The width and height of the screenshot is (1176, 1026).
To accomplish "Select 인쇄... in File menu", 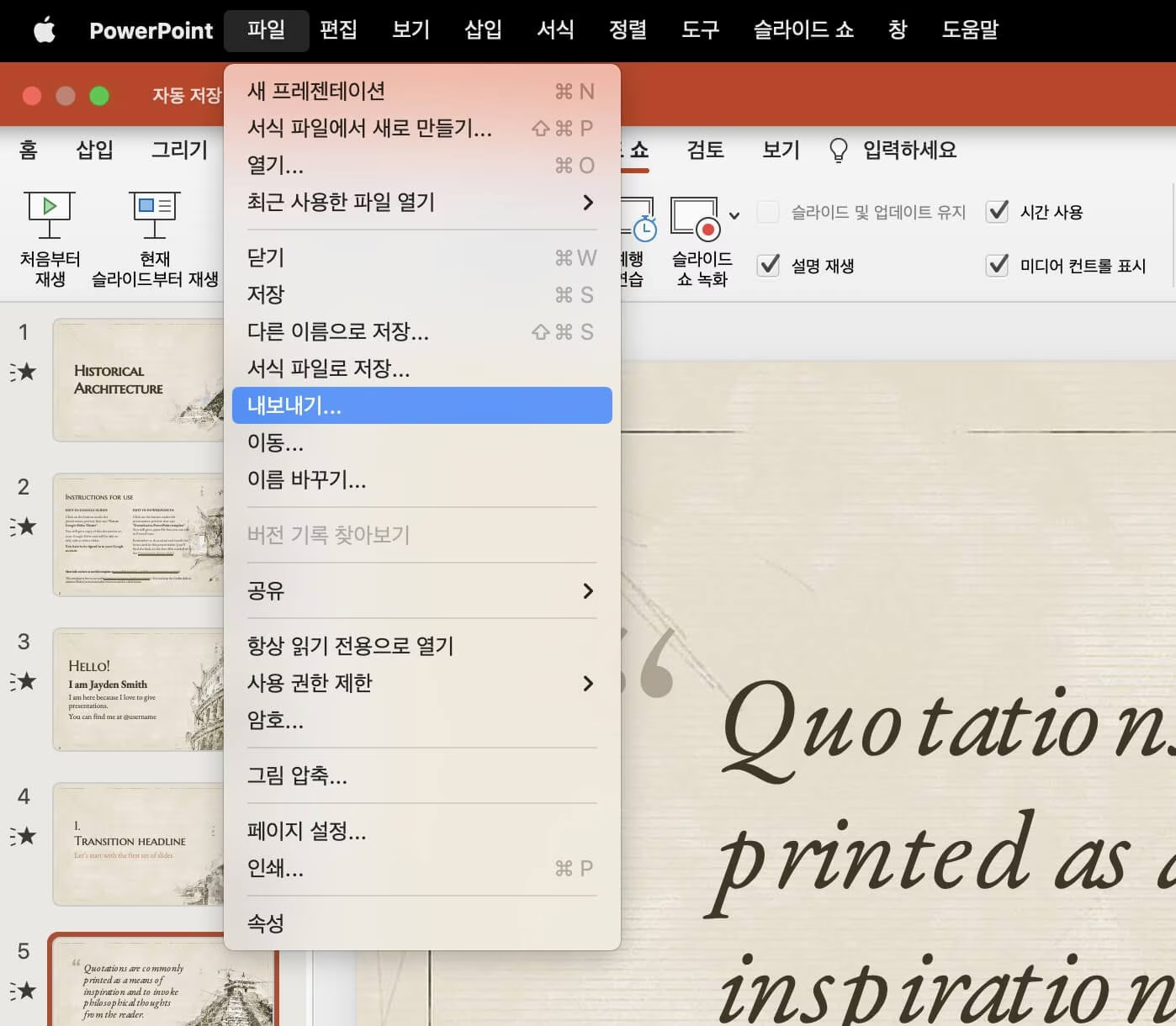I will [421, 868].
